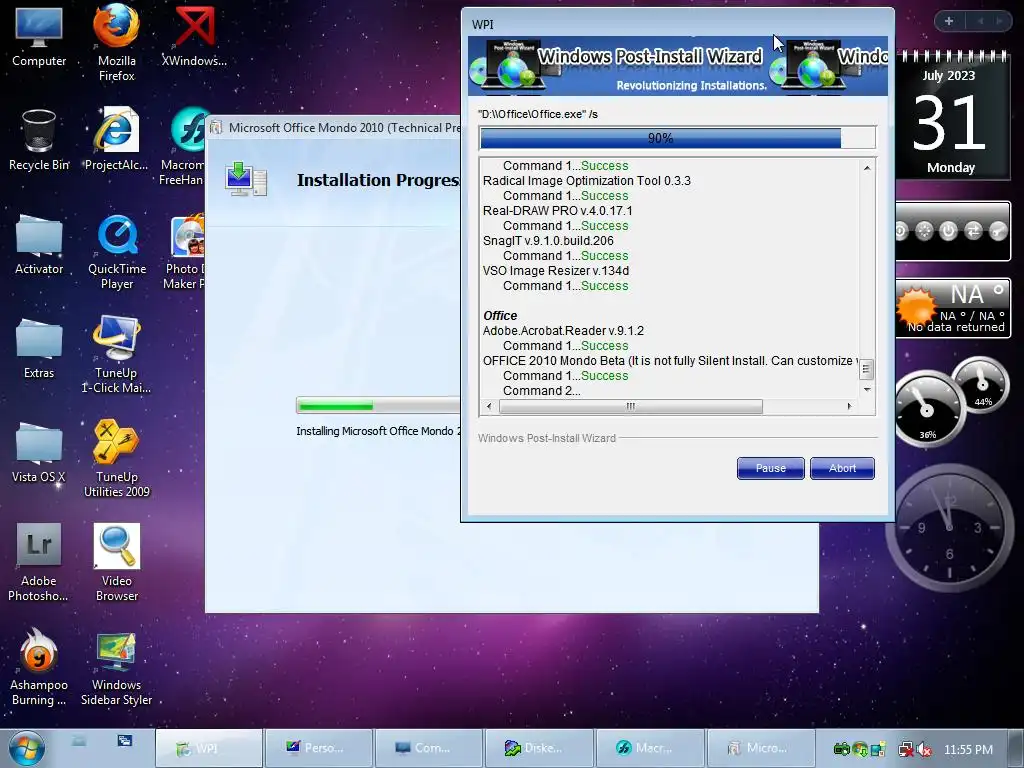The image size is (1024, 768).
Task: Click Microsoft Office Mondo 2010 window title bar
Action: pyautogui.click(x=334, y=128)
